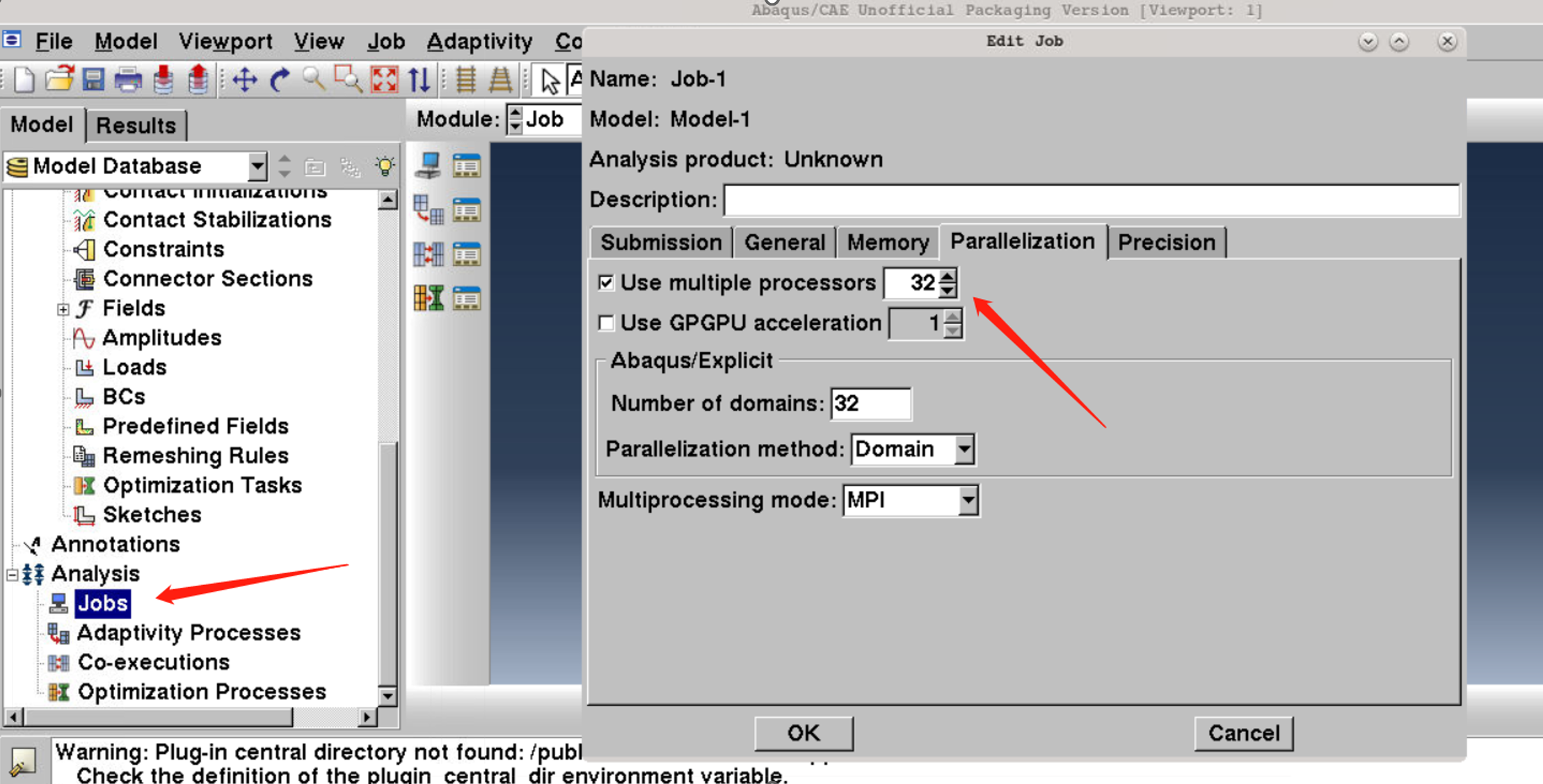Enable Use GPGPU acceleration checkbox
This screenshot has height=784, width=1543.
606,323
